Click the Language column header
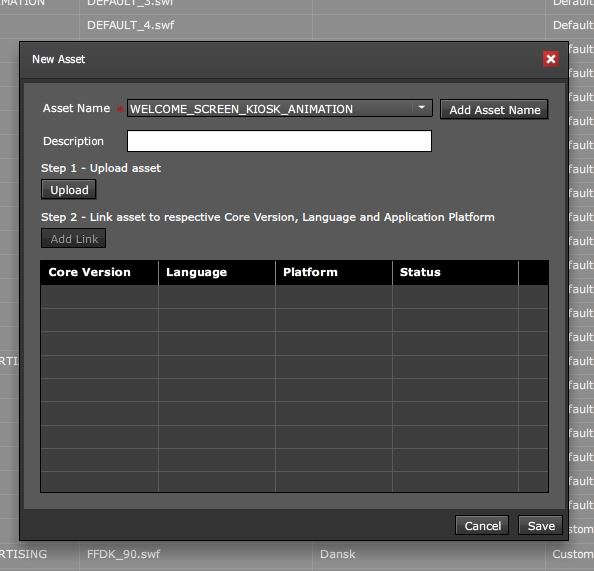The image size is (594, 571). click(x=217, y=272)
